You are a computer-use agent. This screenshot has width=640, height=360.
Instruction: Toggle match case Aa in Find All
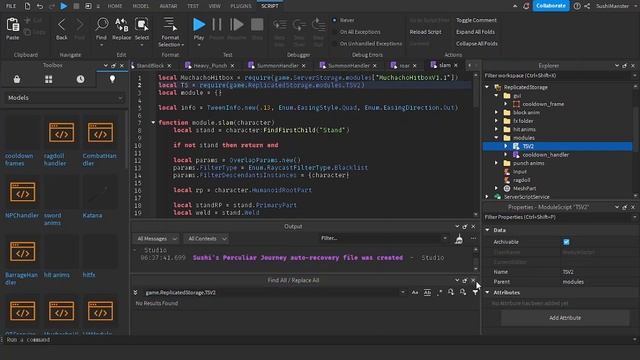point(415,292)
